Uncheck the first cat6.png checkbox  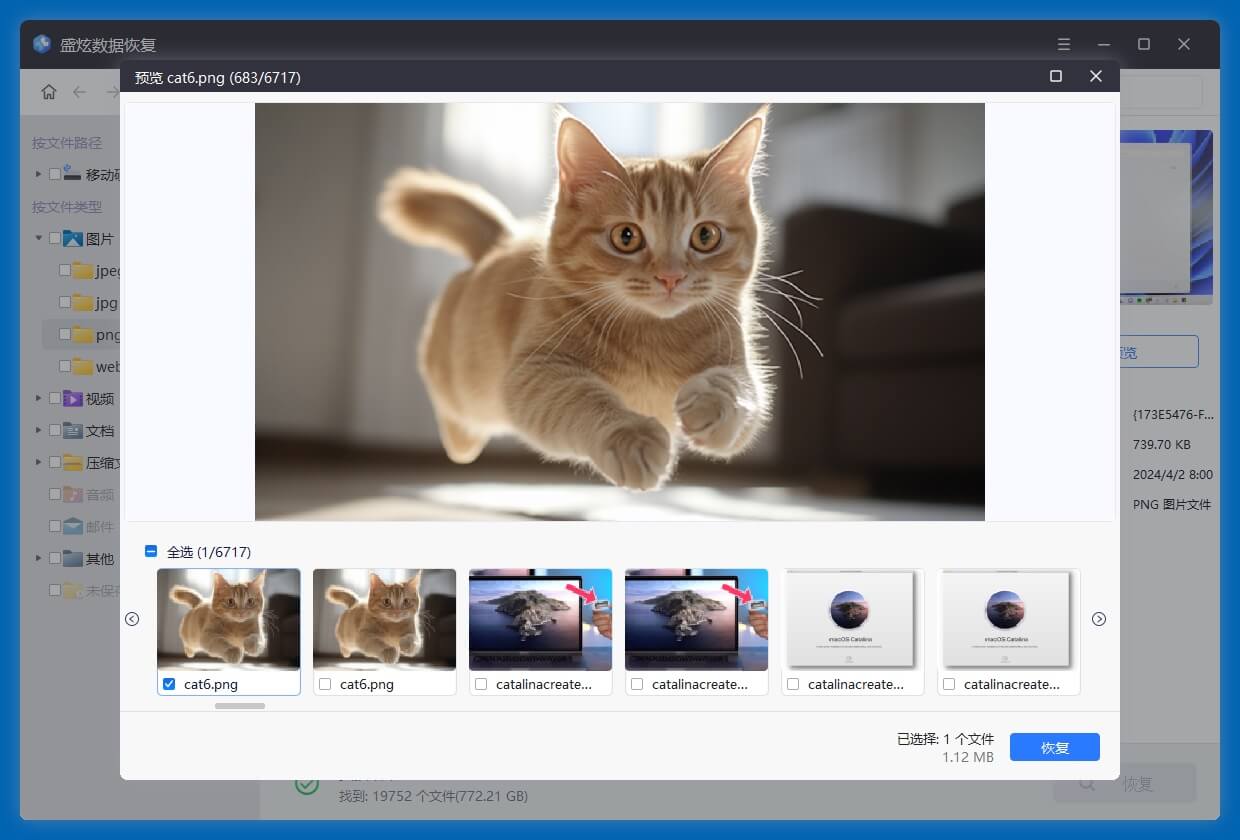tap(169, 684)
